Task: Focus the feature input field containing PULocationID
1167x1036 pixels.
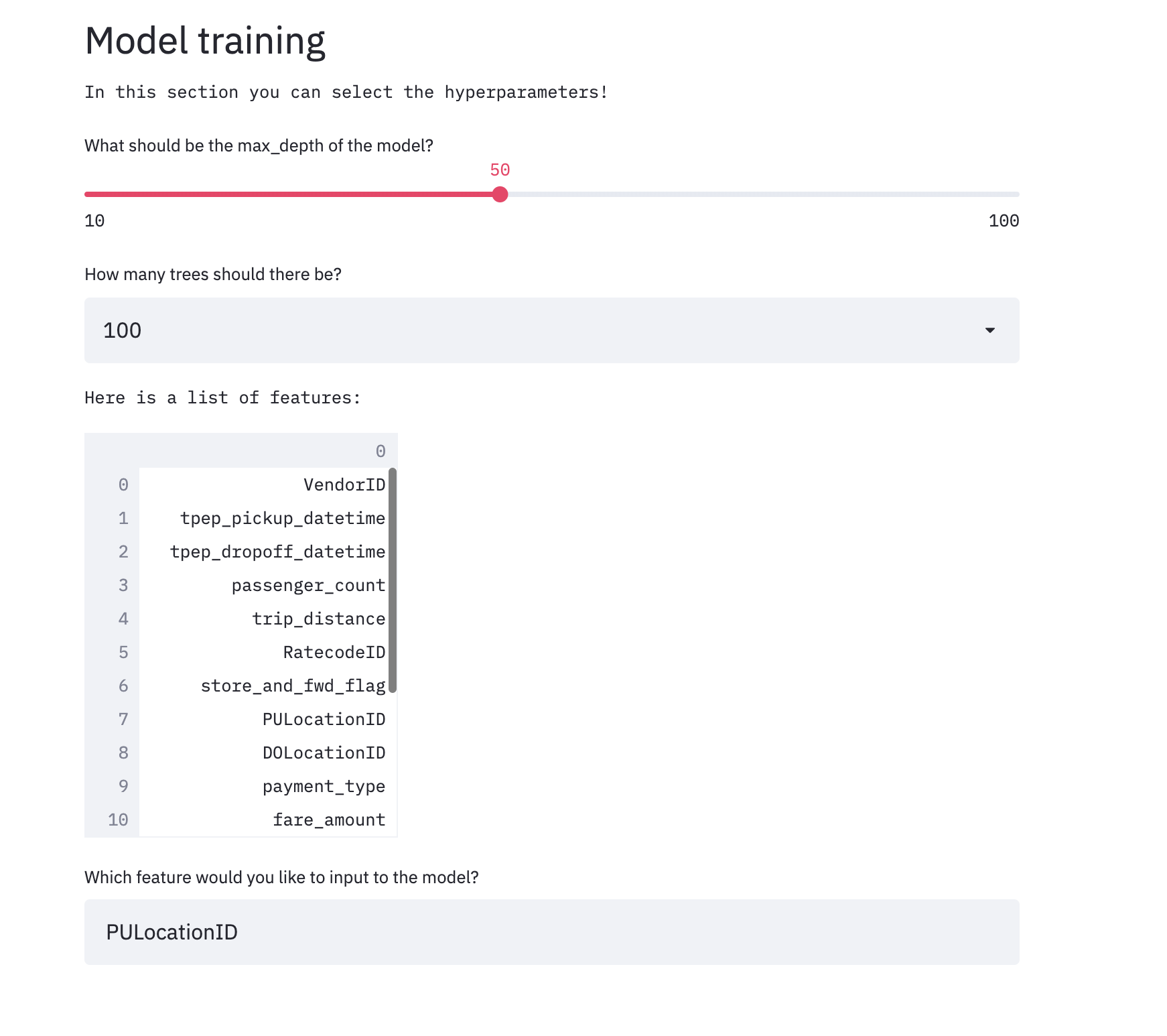Action: click(551, 932)
